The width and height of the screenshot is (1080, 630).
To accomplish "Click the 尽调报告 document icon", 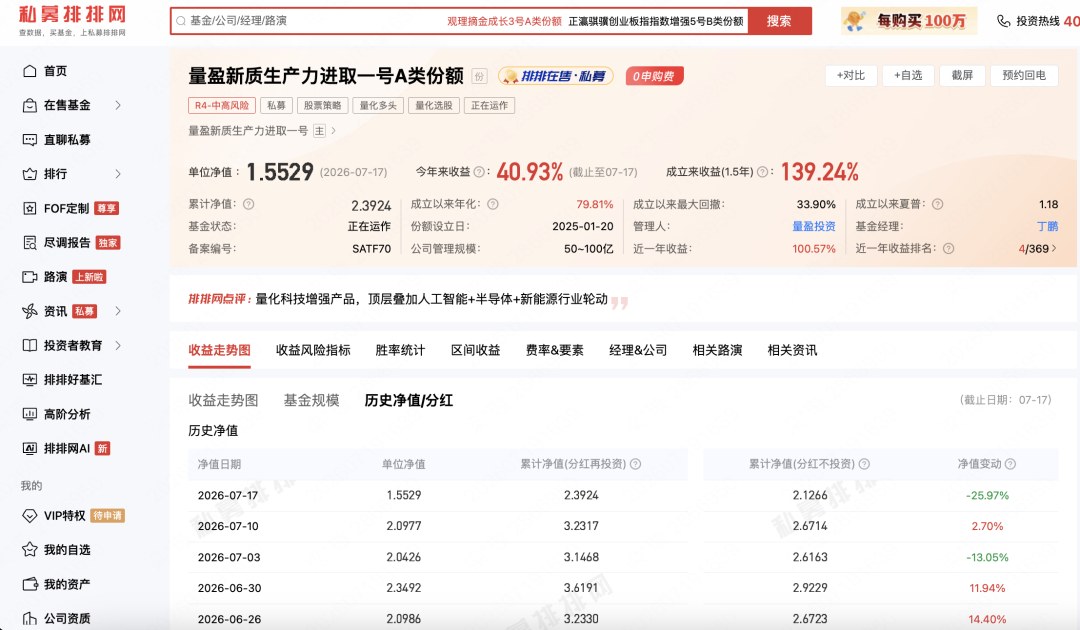I will (30, 242).
